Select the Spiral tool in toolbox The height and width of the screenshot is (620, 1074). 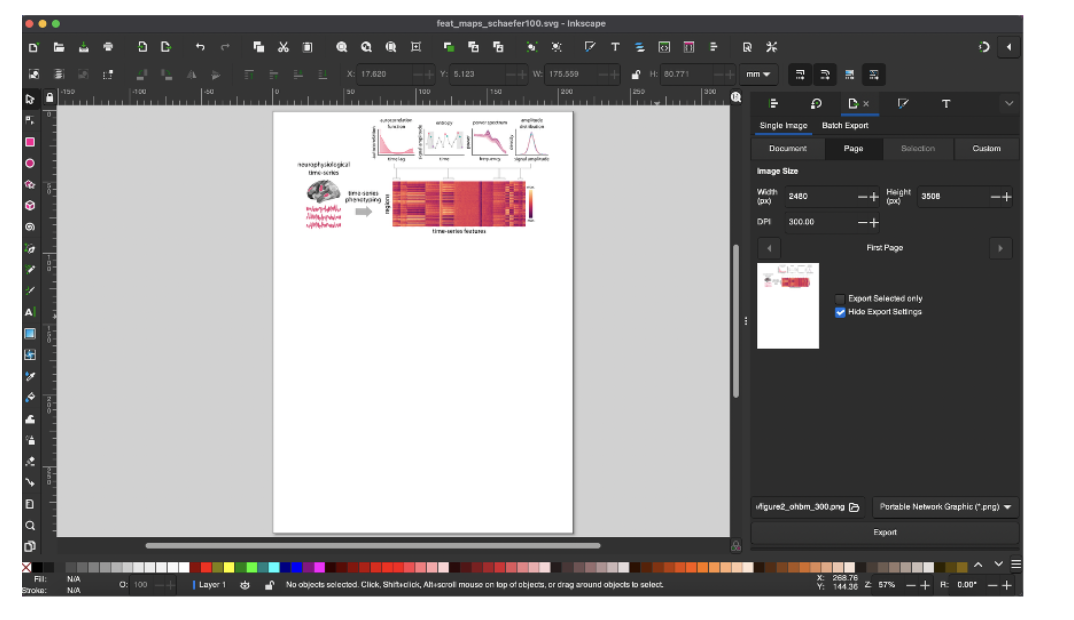coord(30,227)
